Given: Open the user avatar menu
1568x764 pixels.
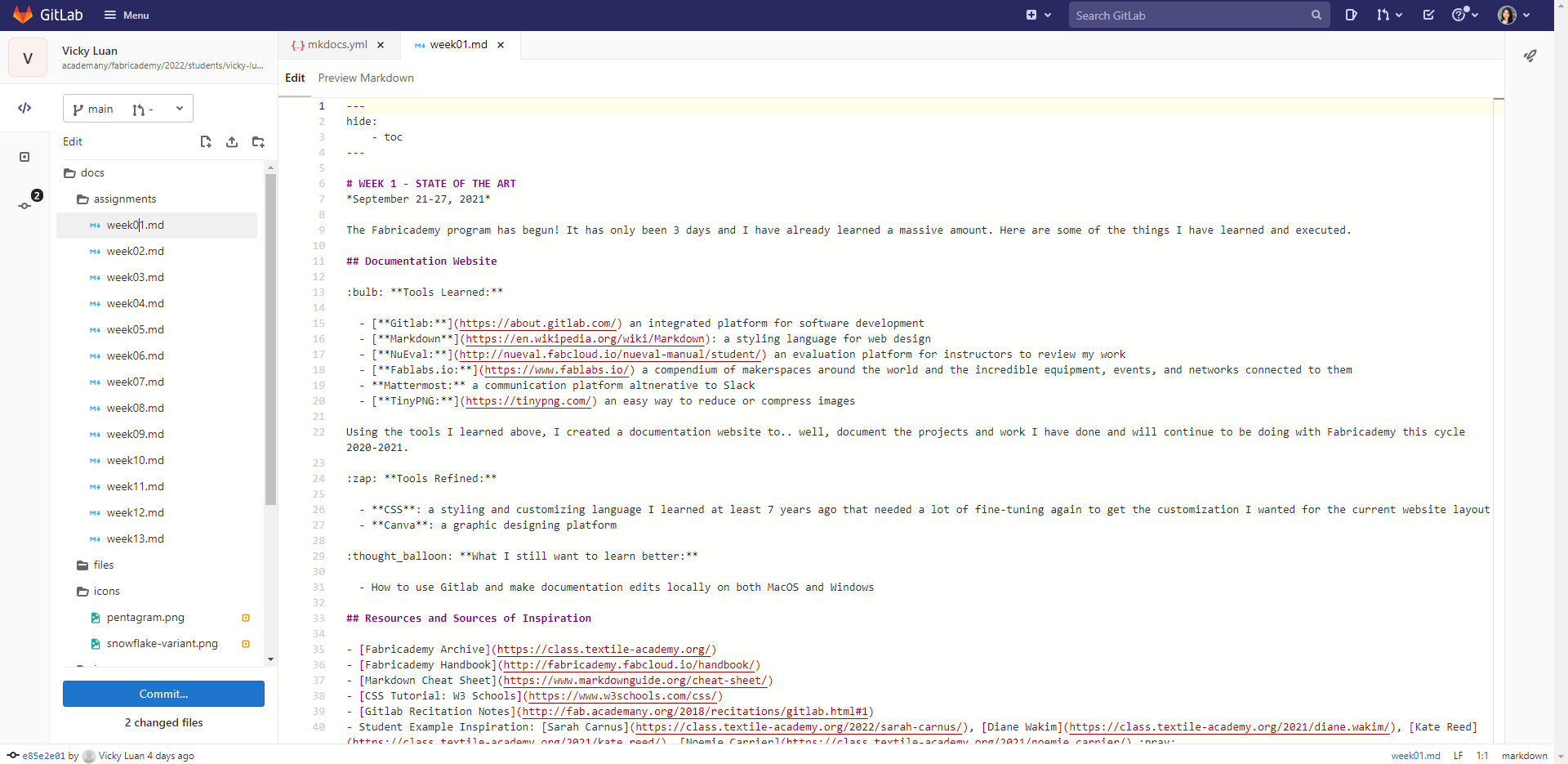Looking at the screenshot, I should [1513, 15].
